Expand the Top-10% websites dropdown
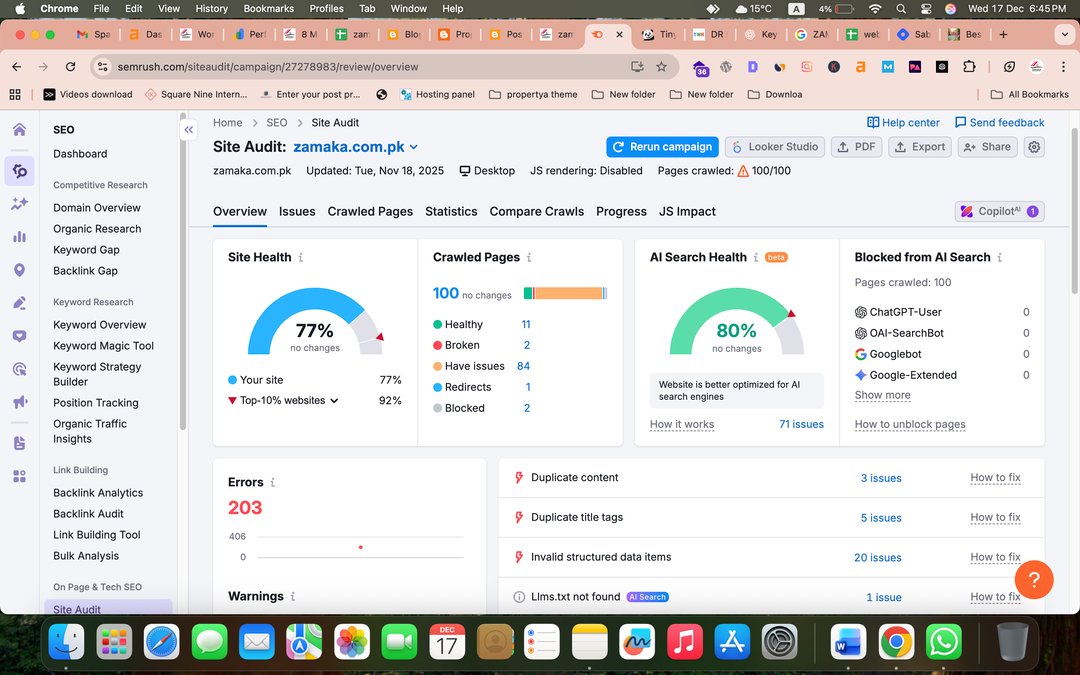 click(x=334, y=401)
